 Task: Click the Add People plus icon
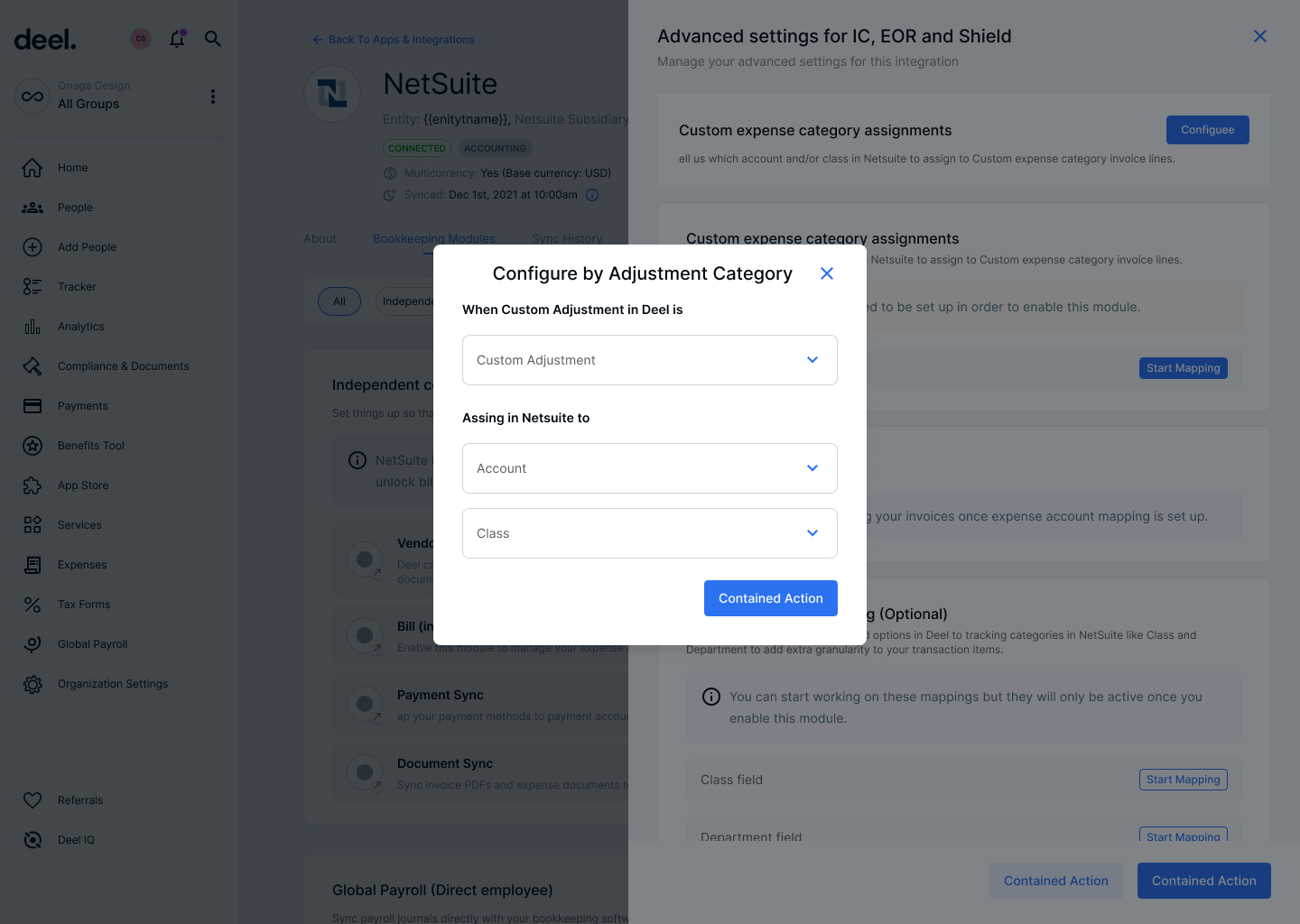[x=32, y=247]
